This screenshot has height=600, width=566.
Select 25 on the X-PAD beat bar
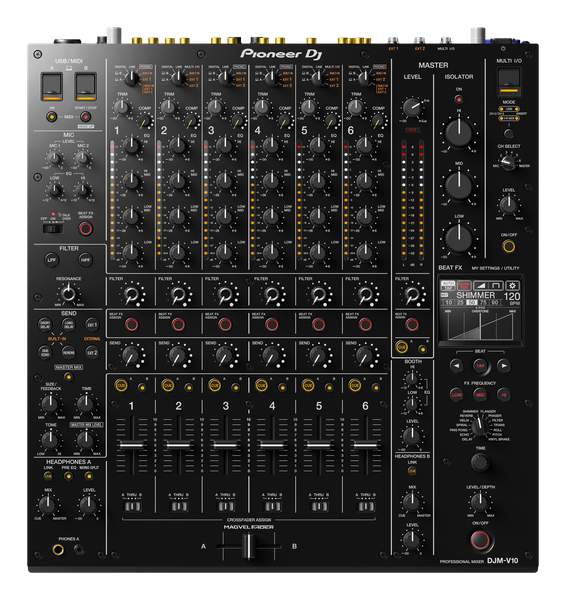click(x=460, y=302)
